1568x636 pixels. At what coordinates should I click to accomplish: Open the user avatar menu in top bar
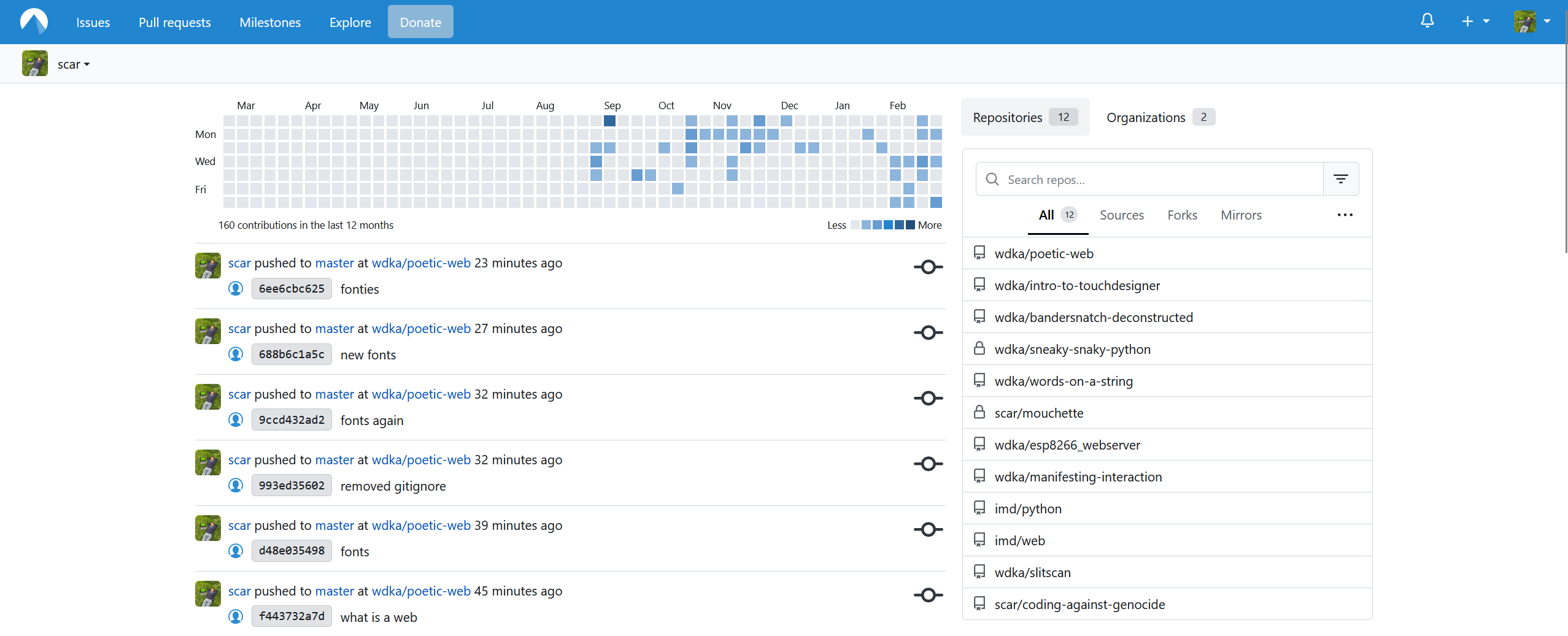1532,21
